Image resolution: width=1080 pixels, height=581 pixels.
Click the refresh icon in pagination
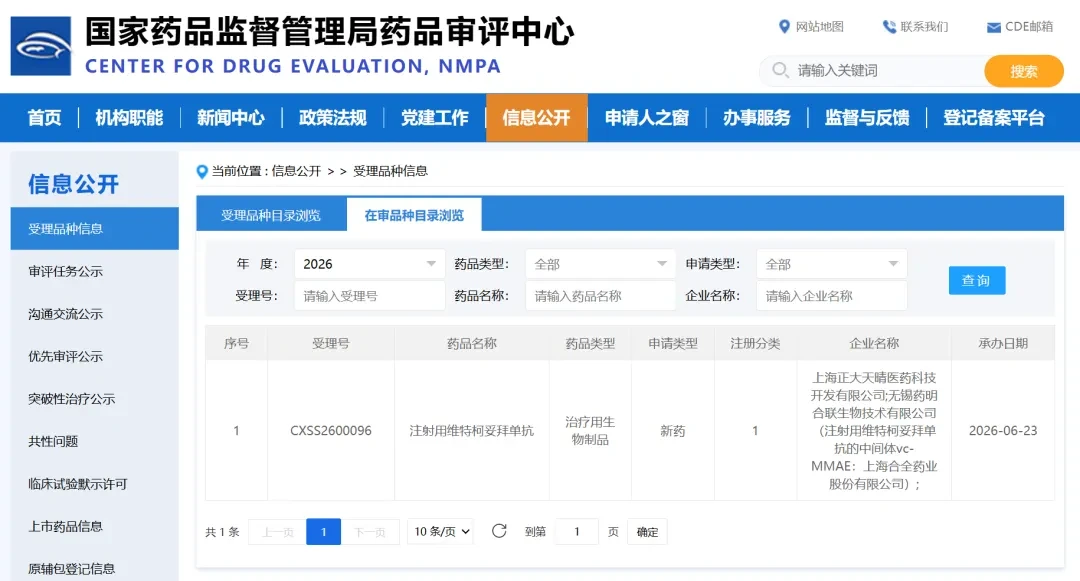click(x=499, y=531)
